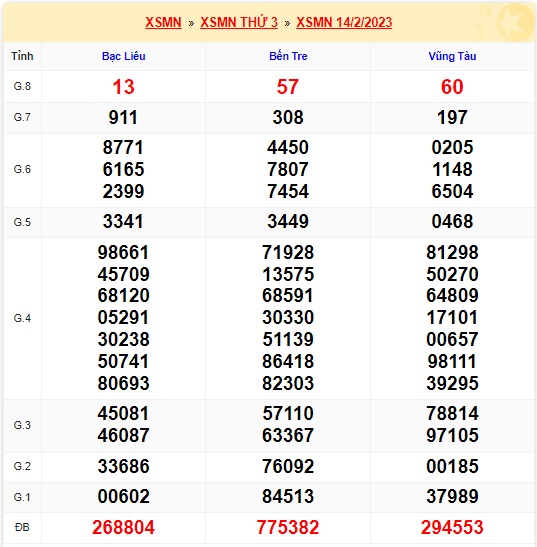Open the XSMN 14/2/2023 link
The height and width of the screenshot is (547, 537).
point(344,22)
